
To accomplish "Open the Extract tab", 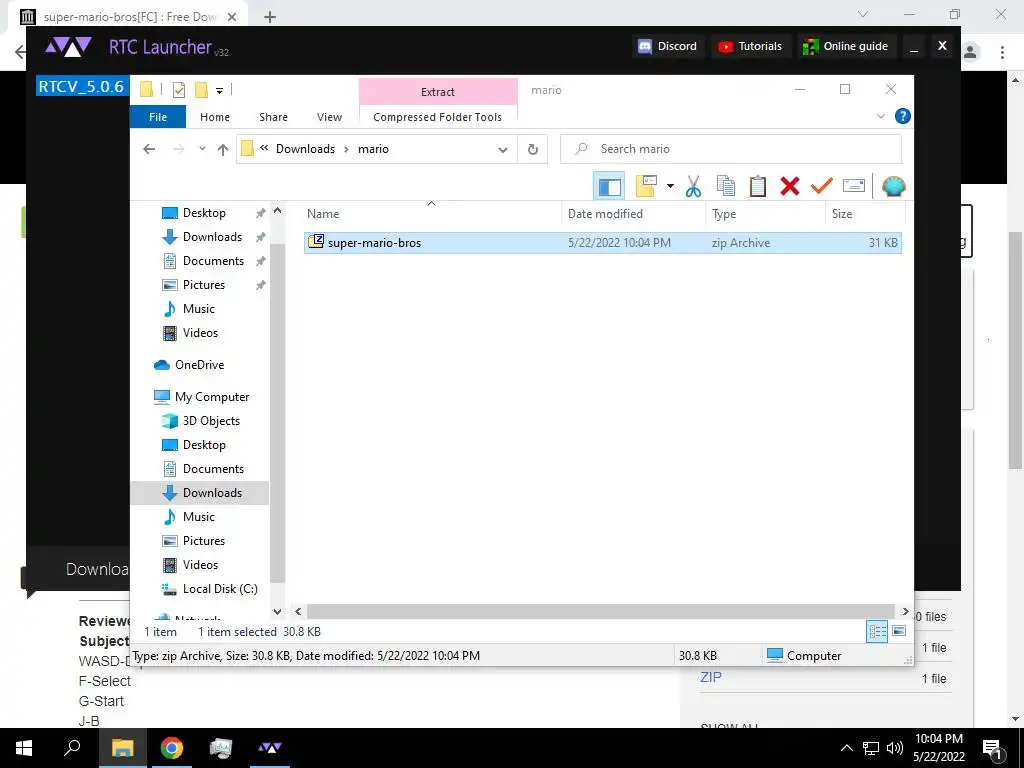I will (438, 92).
